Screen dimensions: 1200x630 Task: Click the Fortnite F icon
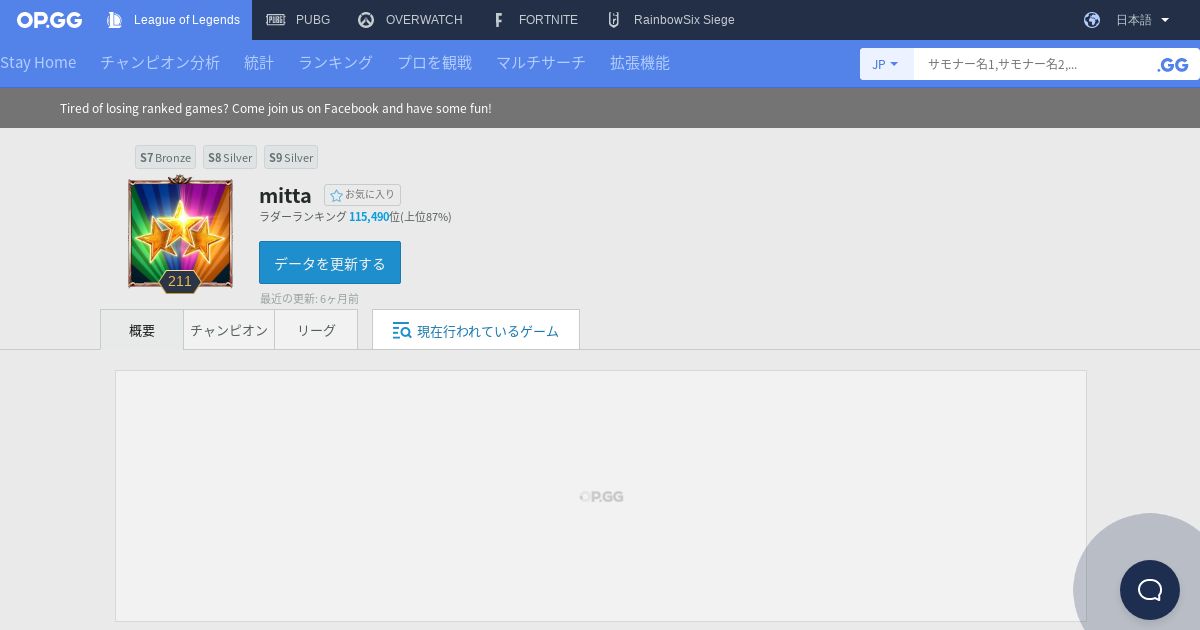click(x=499, y=20)
